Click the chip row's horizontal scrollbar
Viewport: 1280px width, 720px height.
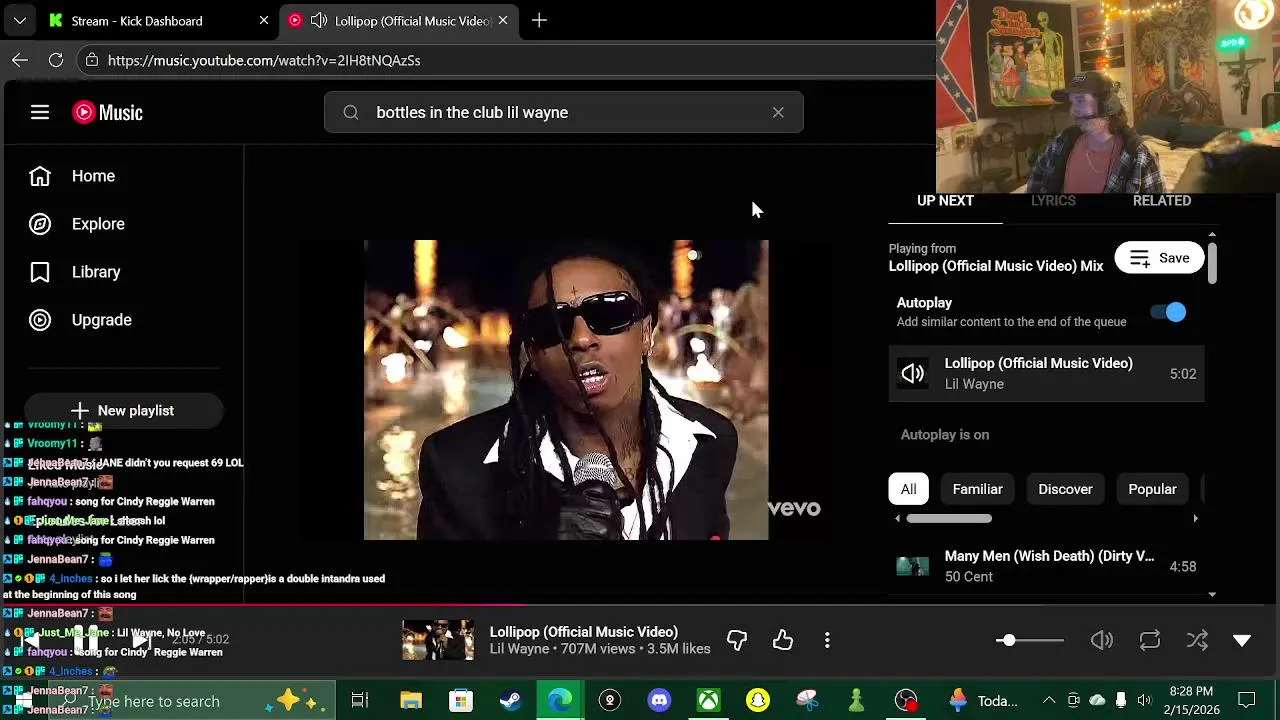point(949,518)
